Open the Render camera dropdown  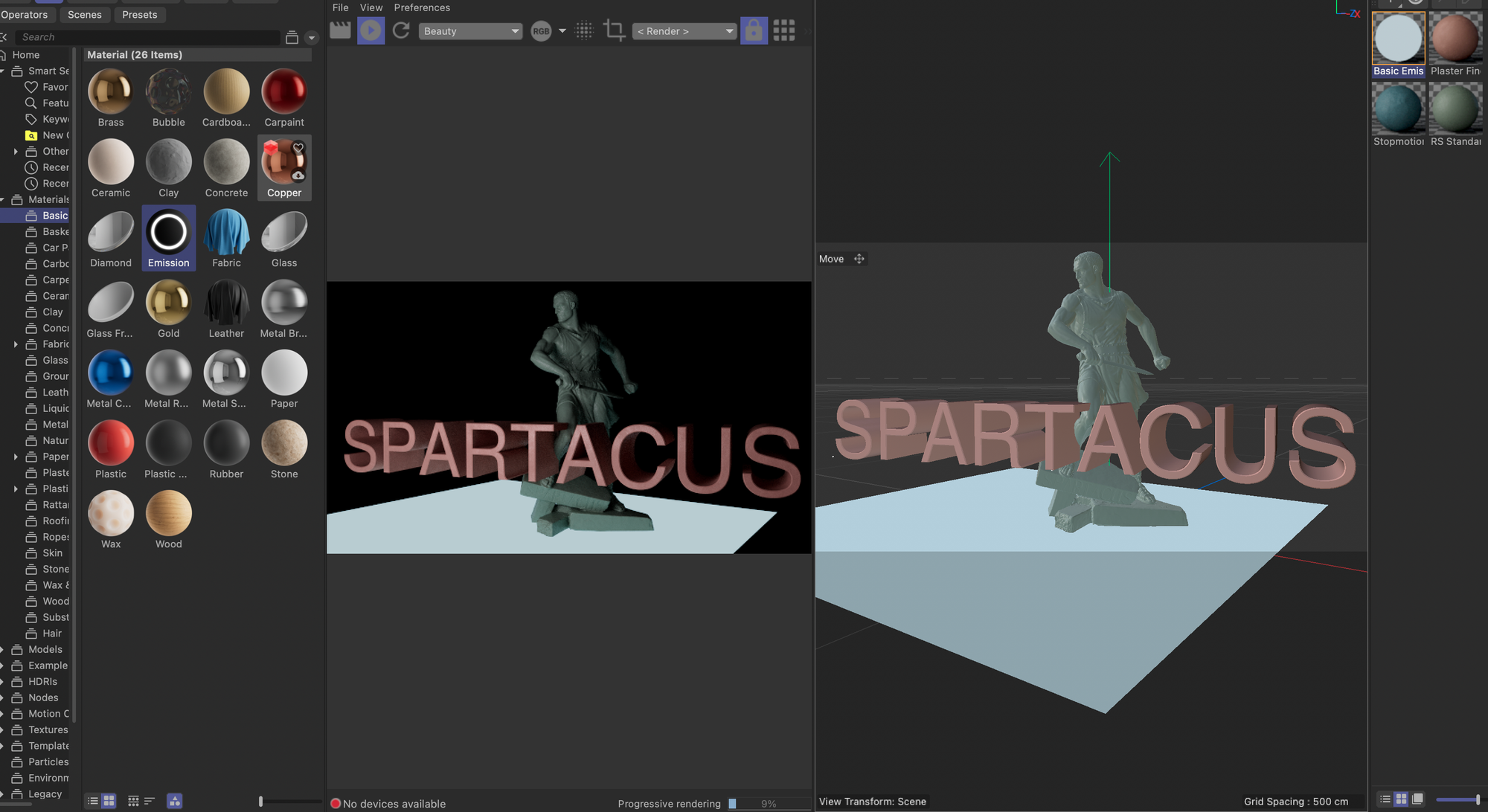pos(684,31)
